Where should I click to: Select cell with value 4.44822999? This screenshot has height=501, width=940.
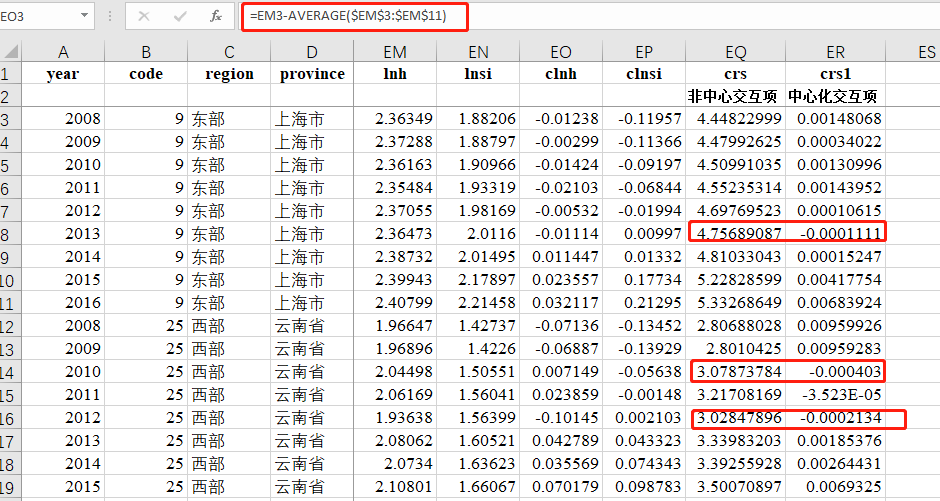[x=736, y=119]
